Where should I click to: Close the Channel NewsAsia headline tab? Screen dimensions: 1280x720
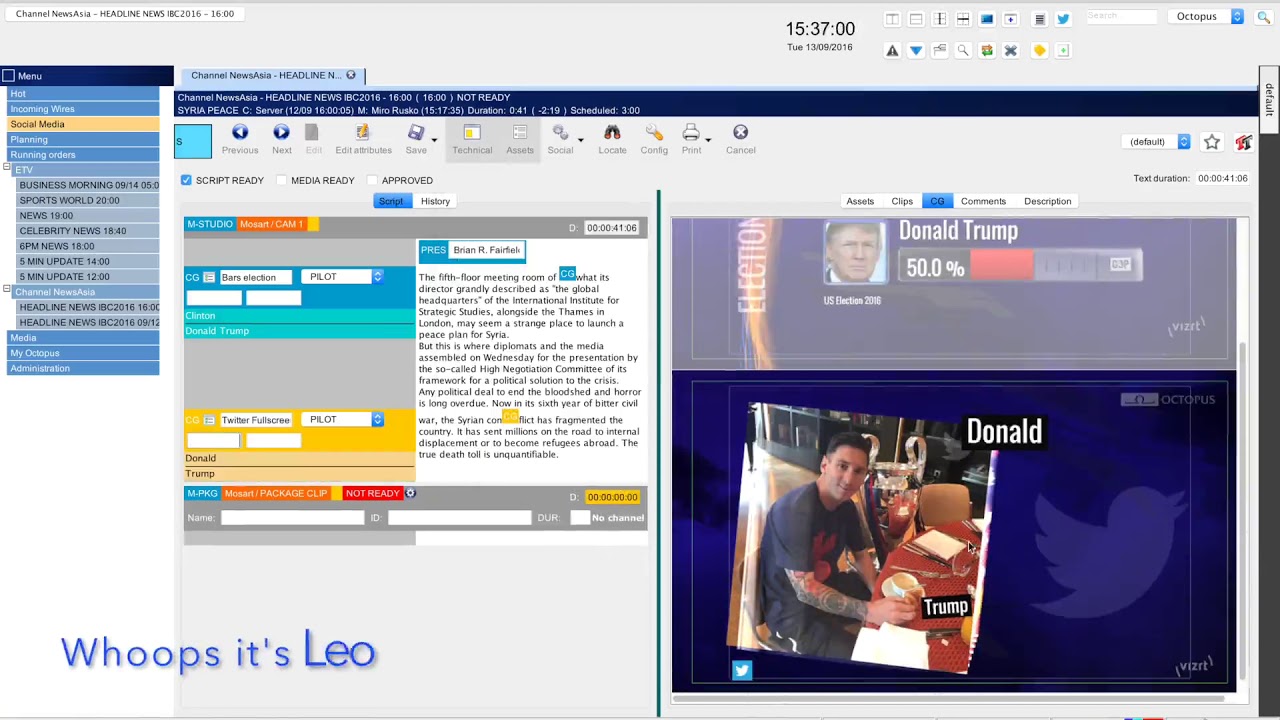[x=351, y=75]
